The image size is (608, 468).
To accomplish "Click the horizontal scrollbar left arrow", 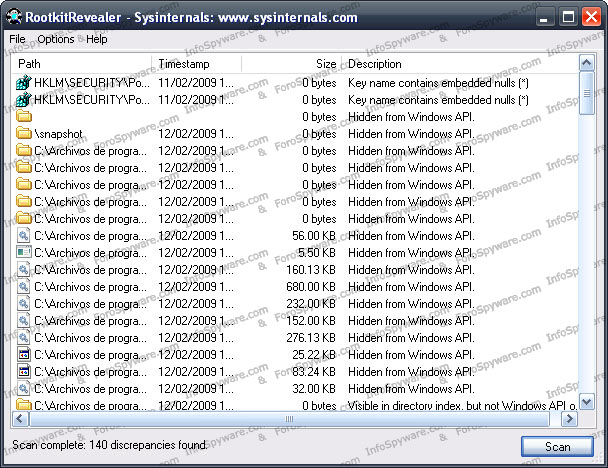I will (20, 419).
